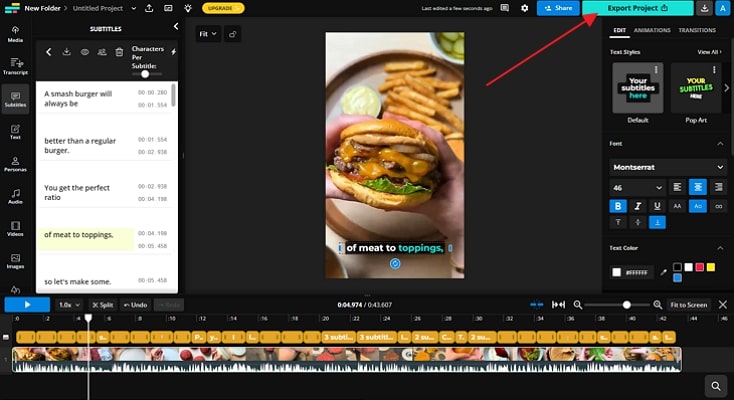Viewport: 734px width, 400px height.
Task: Delete subtitles with the trash icon
Action: (x=119, y=52)
